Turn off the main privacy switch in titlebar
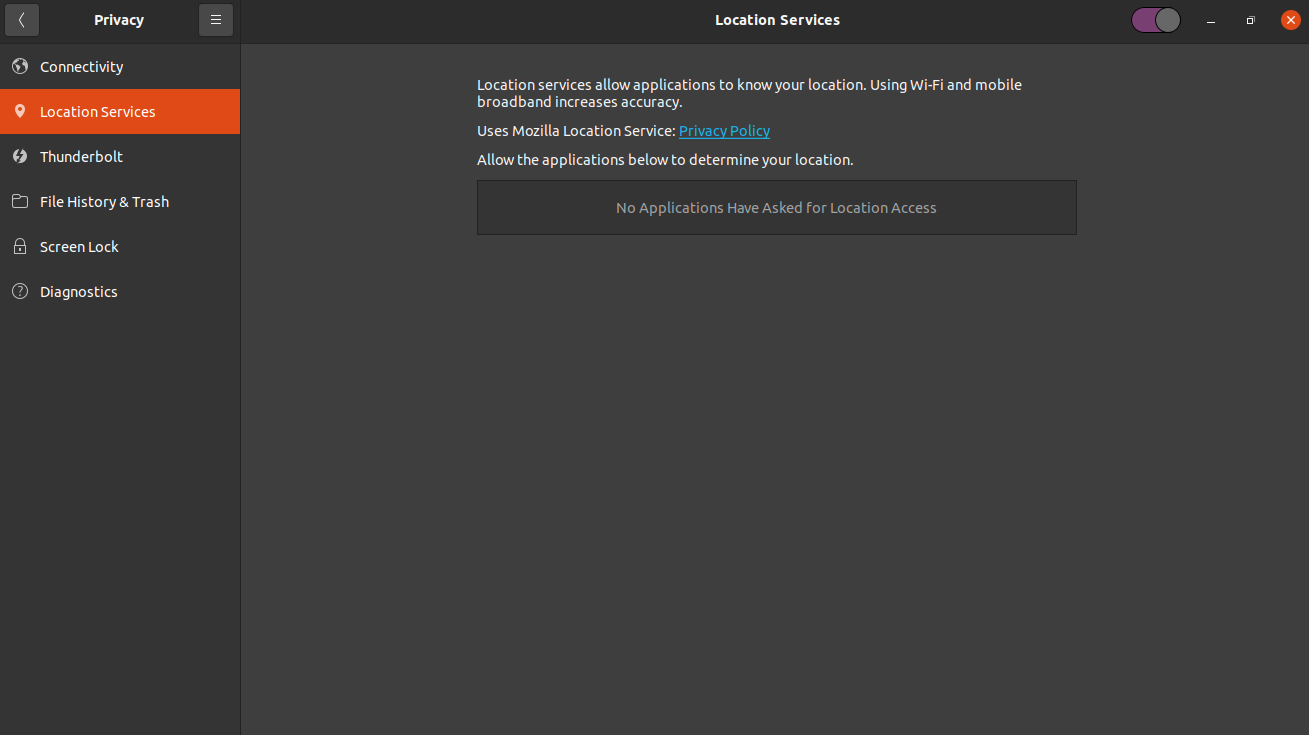 [x=1155, y=19]
